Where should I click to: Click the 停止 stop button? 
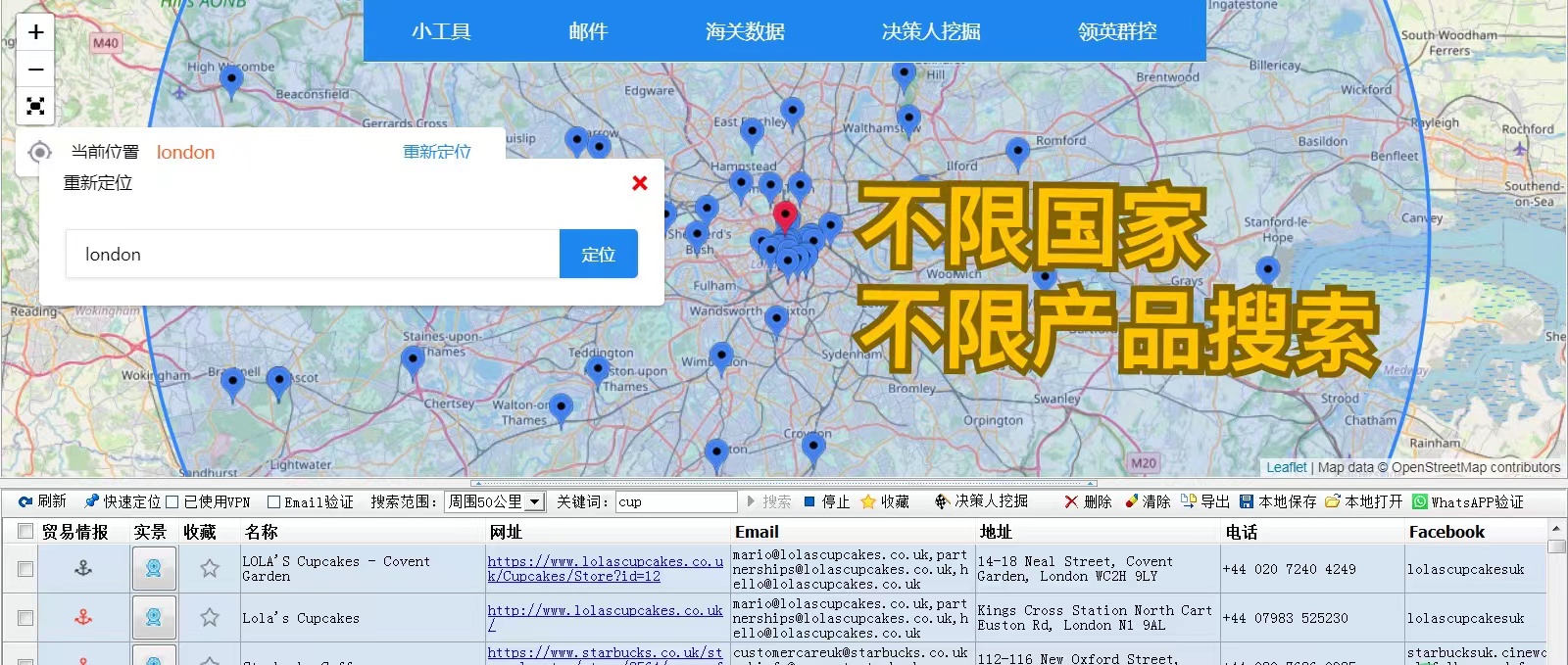[826, 501]
